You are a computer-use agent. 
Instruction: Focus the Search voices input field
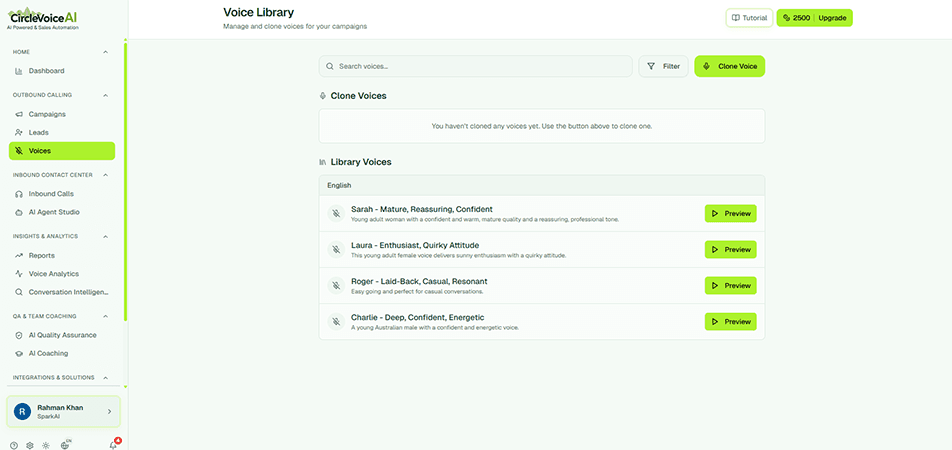tap(475, 66)
